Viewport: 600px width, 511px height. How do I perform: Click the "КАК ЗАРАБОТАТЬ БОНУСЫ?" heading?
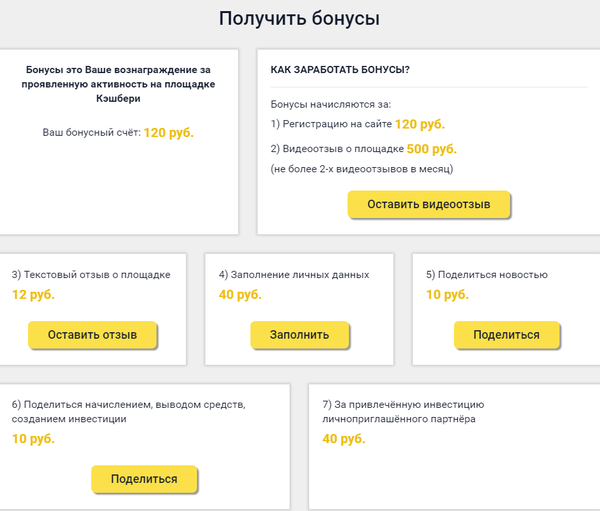click(x=340, y=70)
